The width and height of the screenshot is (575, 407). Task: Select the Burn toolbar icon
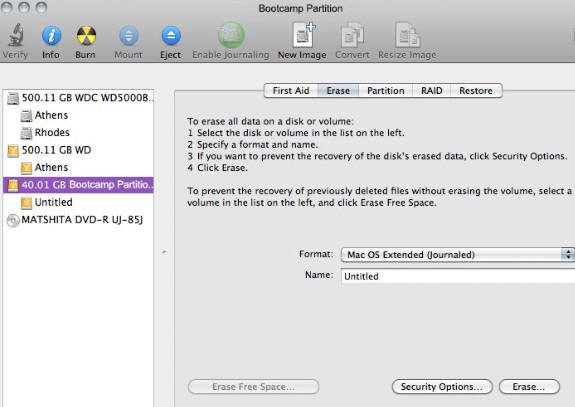tap(86, 36)
